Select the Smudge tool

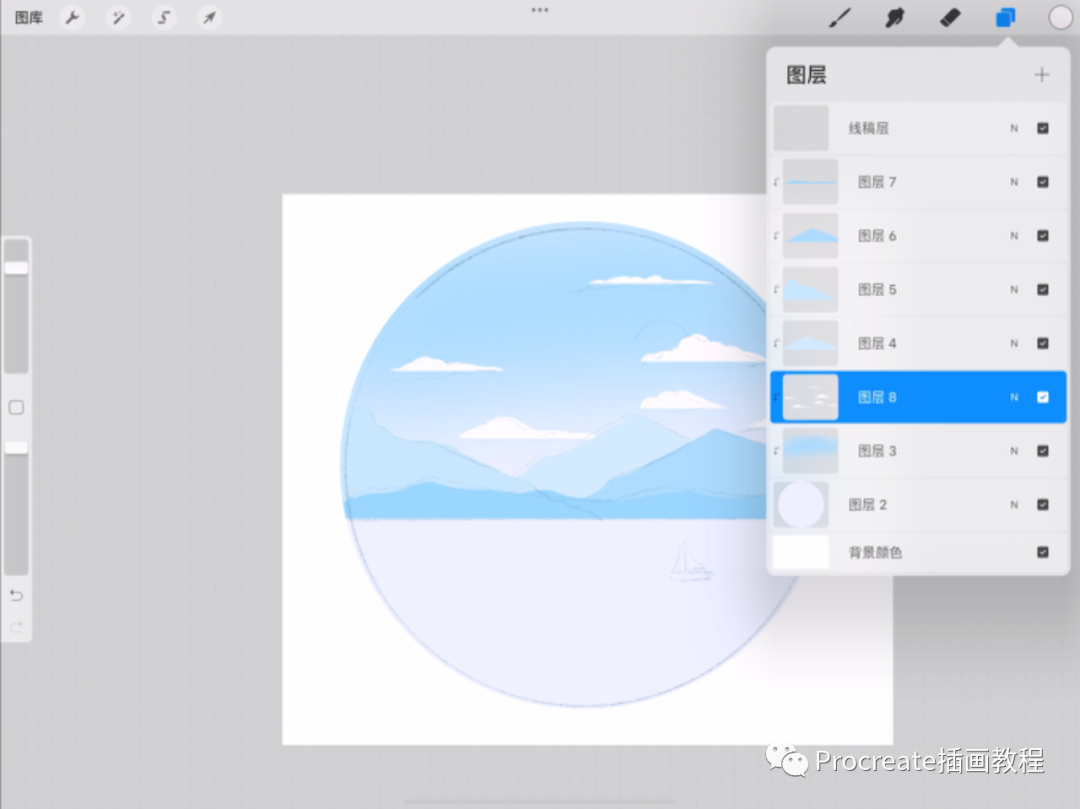coord(895,17)
